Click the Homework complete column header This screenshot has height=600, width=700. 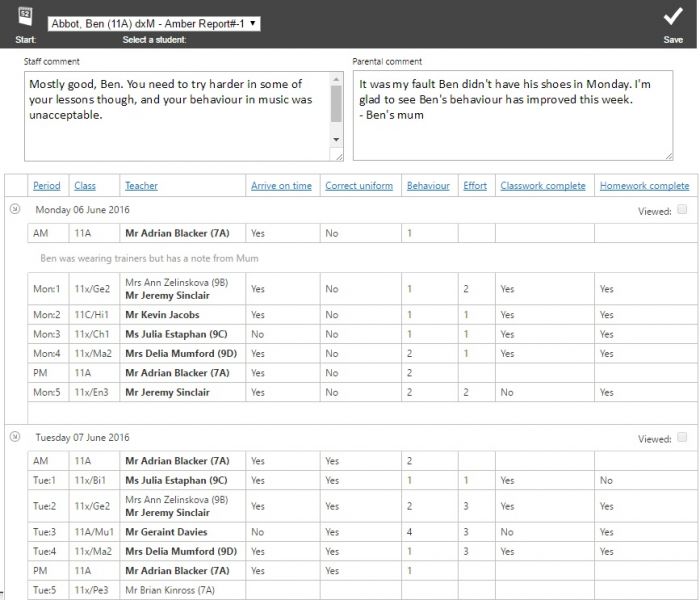644,186
